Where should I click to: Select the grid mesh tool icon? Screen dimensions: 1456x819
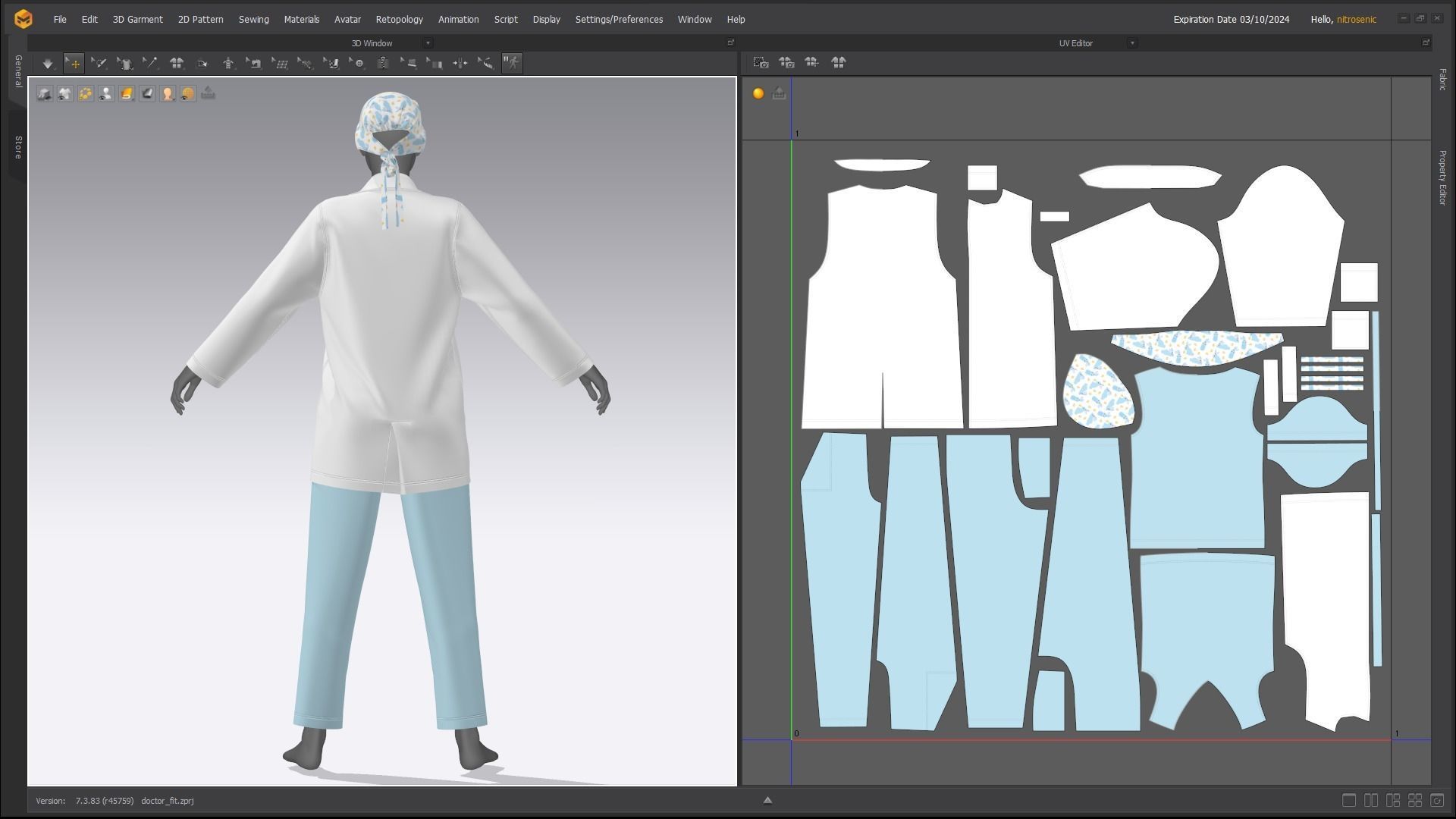[x=280, y=64]
